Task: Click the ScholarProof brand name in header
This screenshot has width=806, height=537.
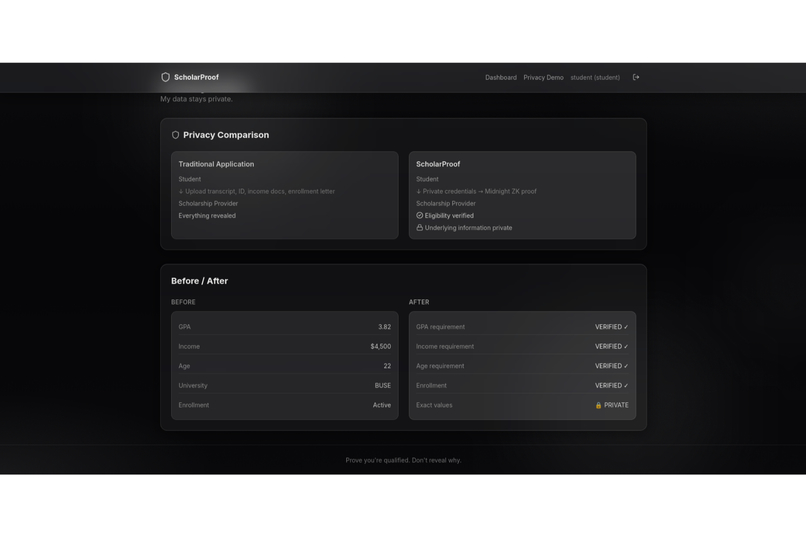Action: [x=196, y=77]
